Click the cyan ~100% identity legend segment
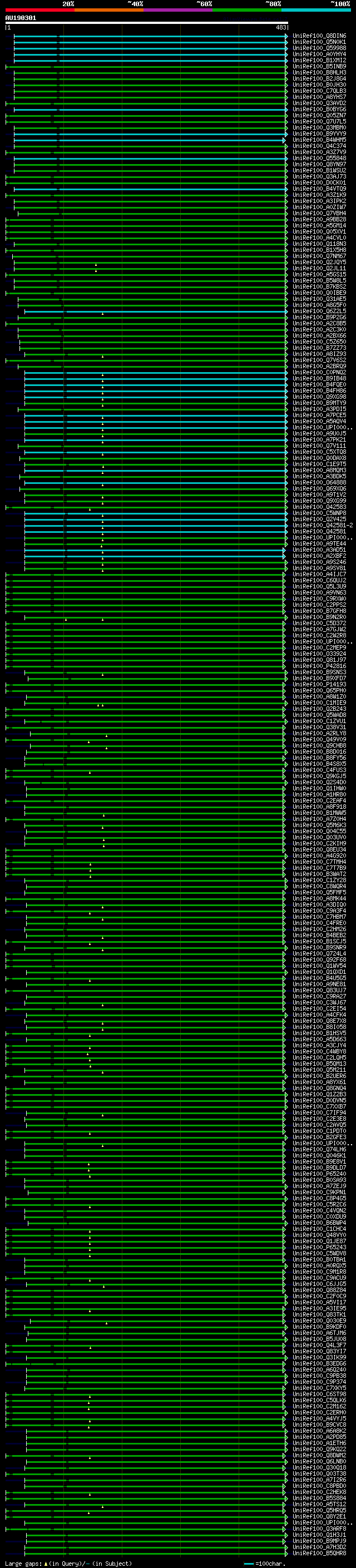356x1568 pixels. [316, 11]
